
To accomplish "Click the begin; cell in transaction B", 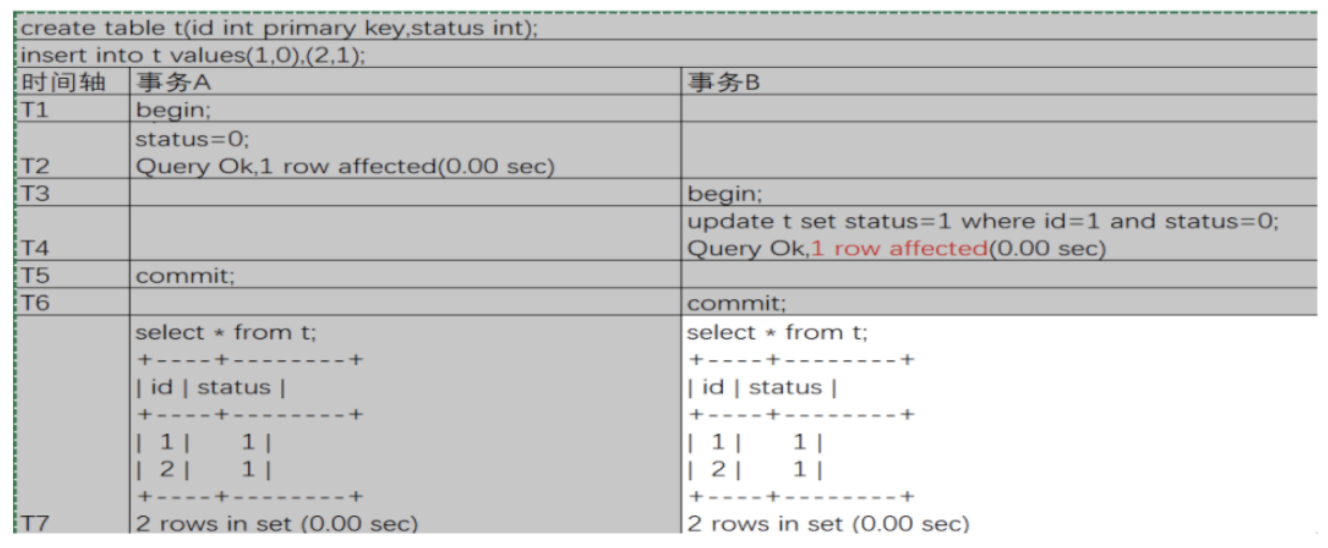I will pos(999,193).
